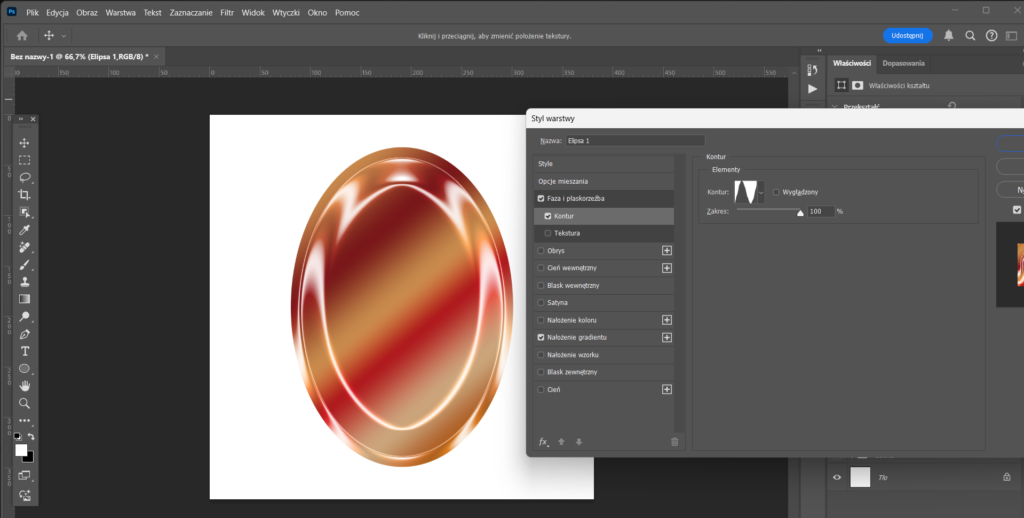The height and width of the screenshot is (518, 1024).
Task: Open the Kontur contour picker dropdown arrow
Action: (761, 193)
